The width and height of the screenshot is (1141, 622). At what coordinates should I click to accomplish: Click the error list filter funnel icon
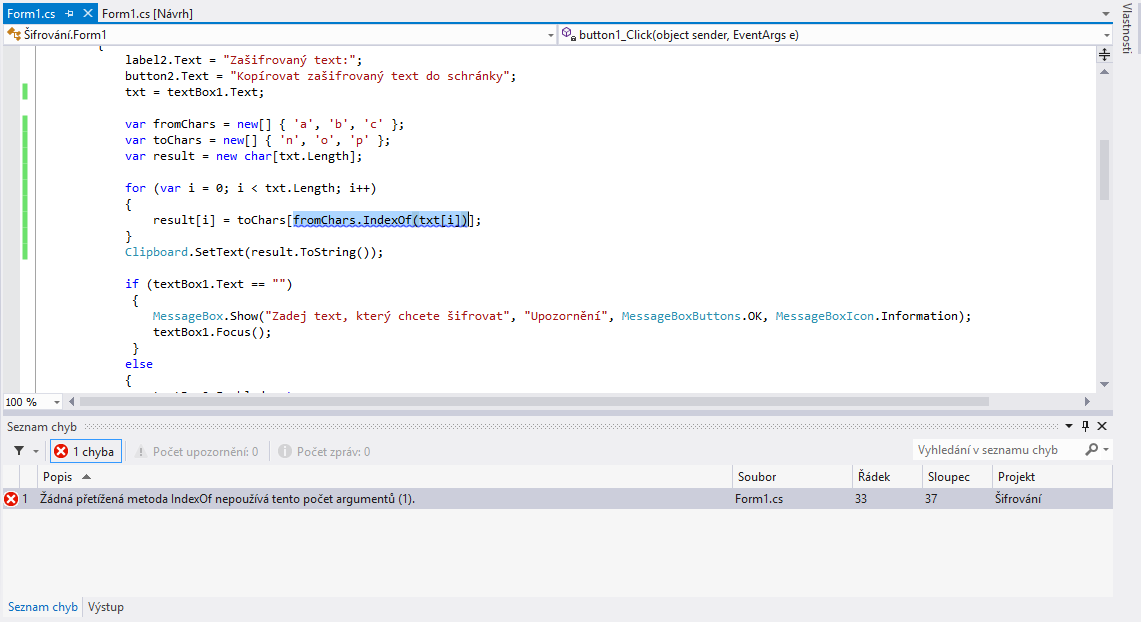click(x=19, y=452)
